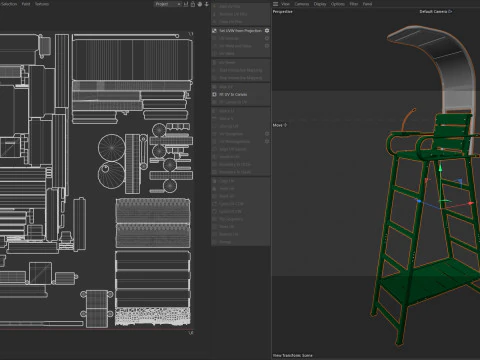Click Stop Interactive Mapping entry
The image size is (480, 360).
click(241, 78)
